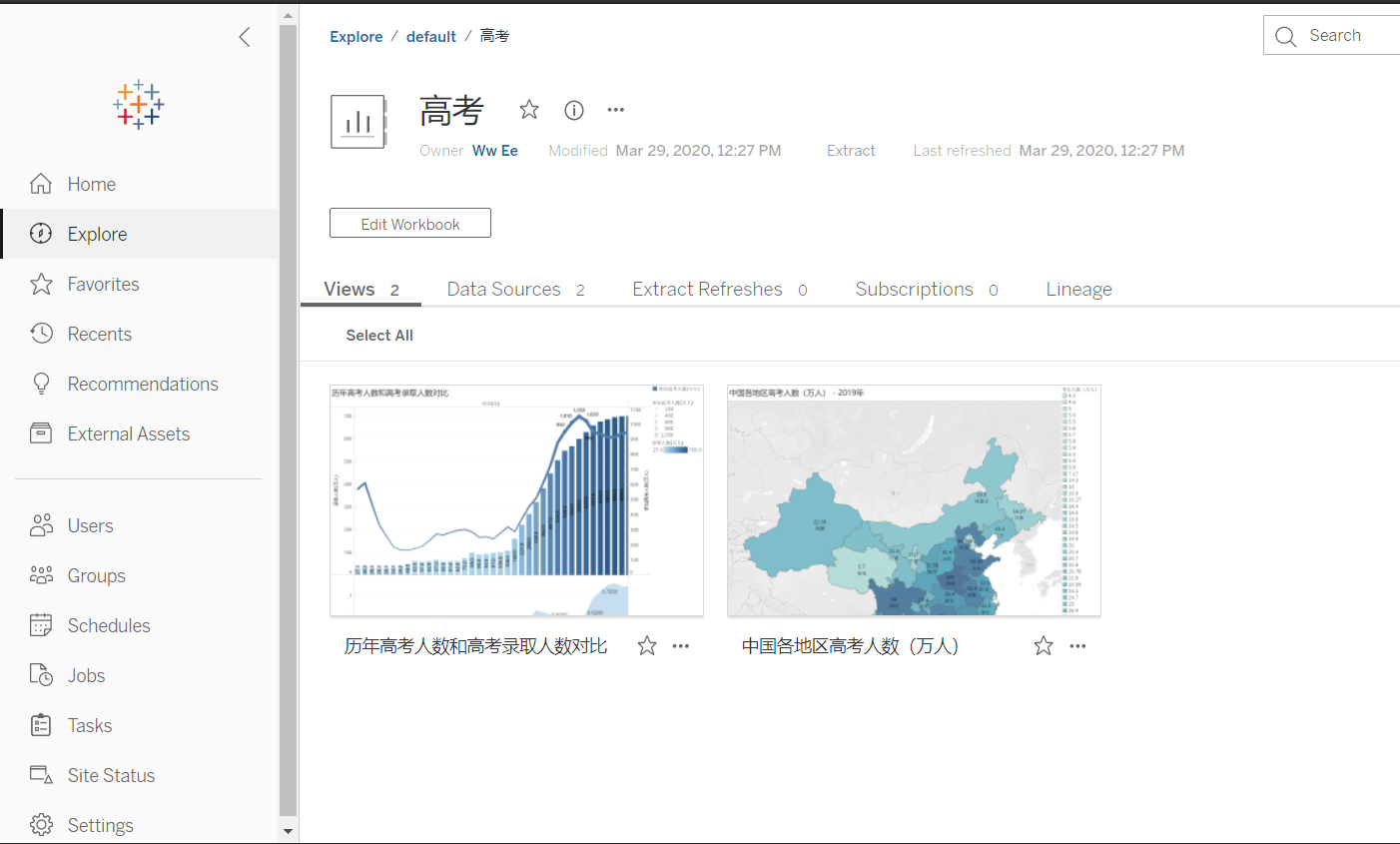
Task: Open the actions menu for the map view
Action: (1077, 645)
